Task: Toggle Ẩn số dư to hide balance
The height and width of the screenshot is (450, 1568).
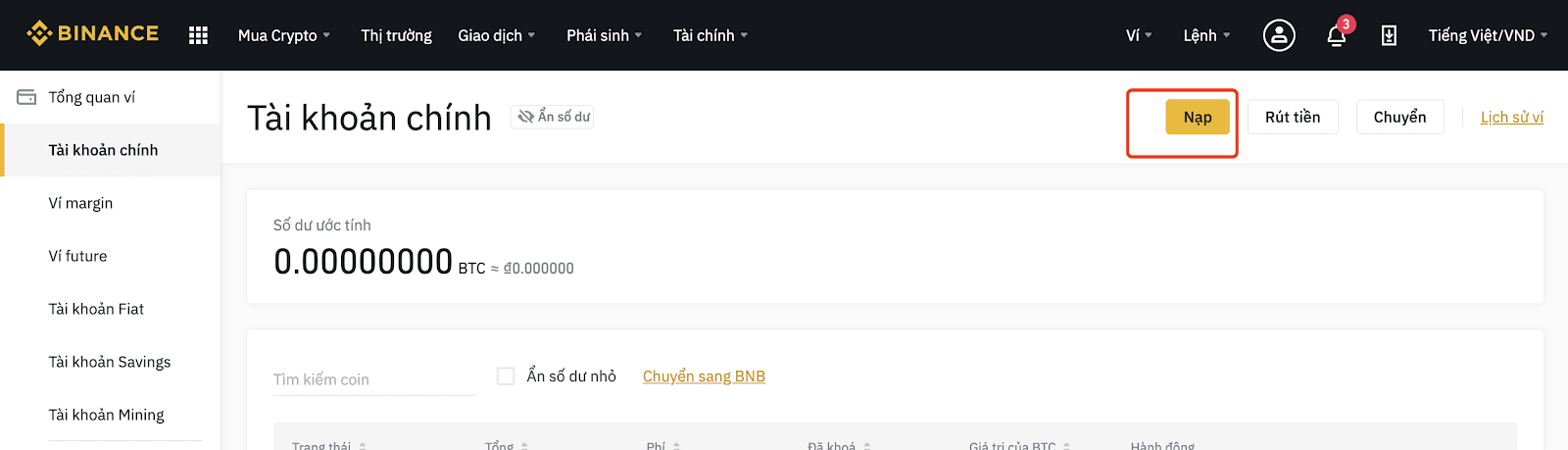Action: coord(552,117)
